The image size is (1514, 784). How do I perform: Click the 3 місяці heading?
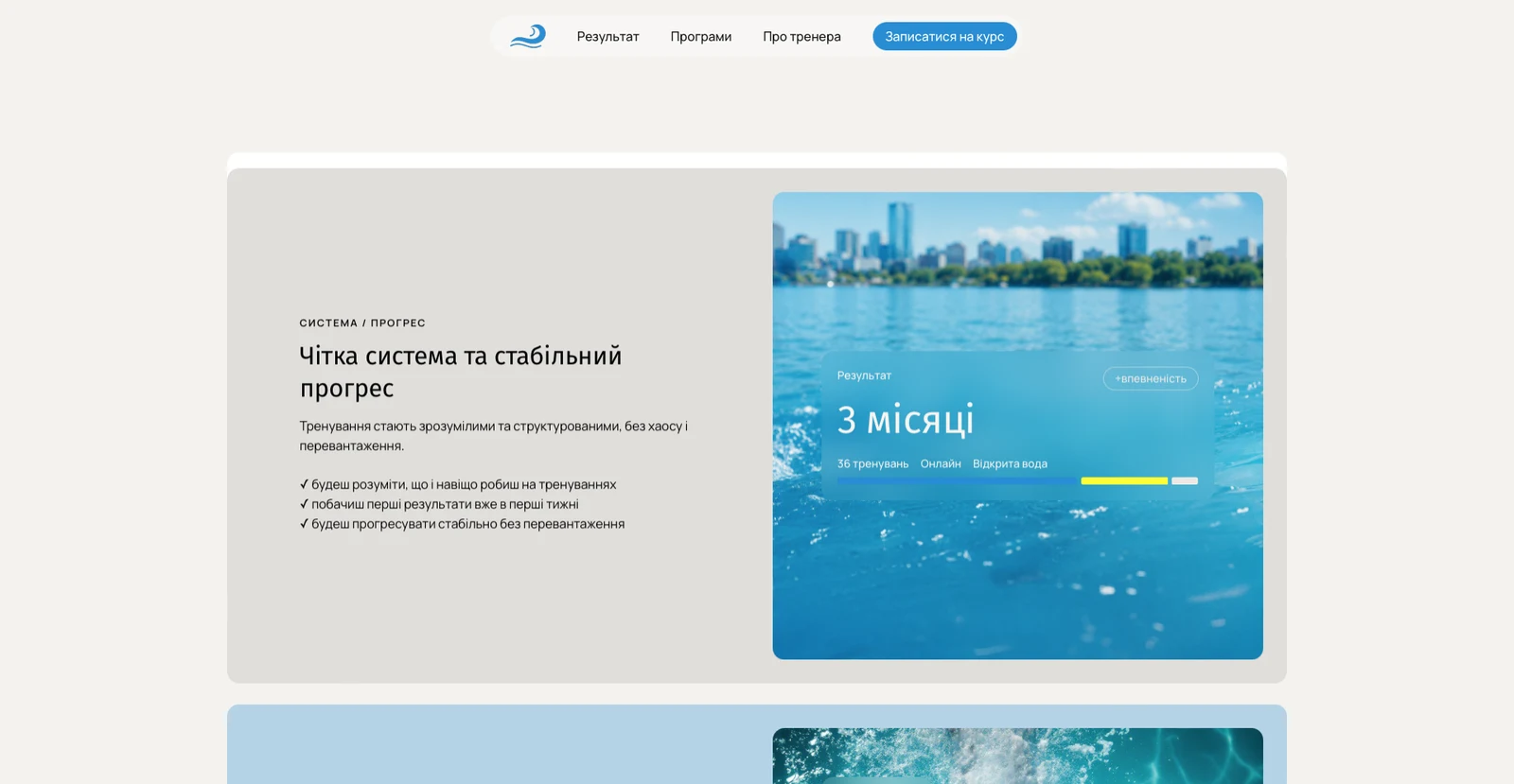[906, 420]
